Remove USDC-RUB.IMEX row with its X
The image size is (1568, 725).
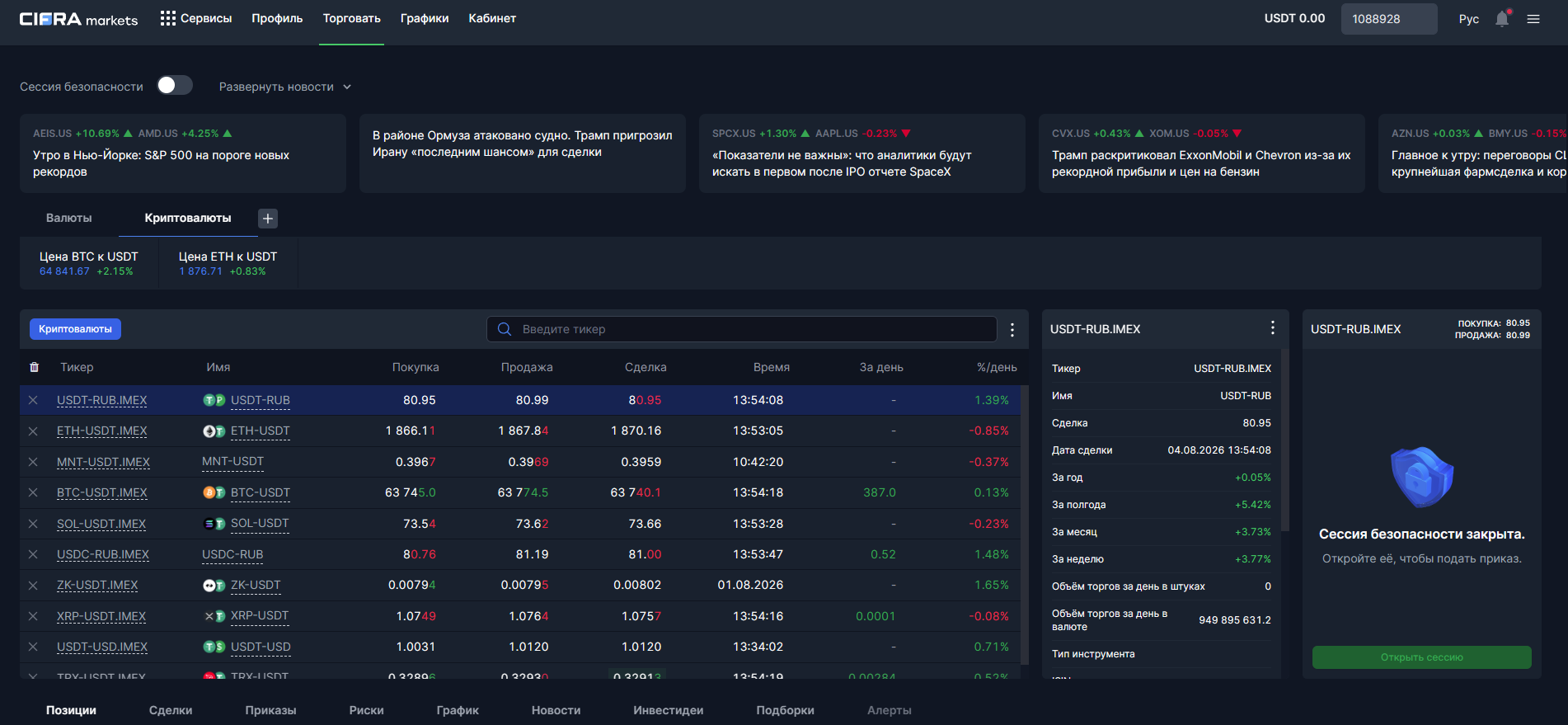33,554
